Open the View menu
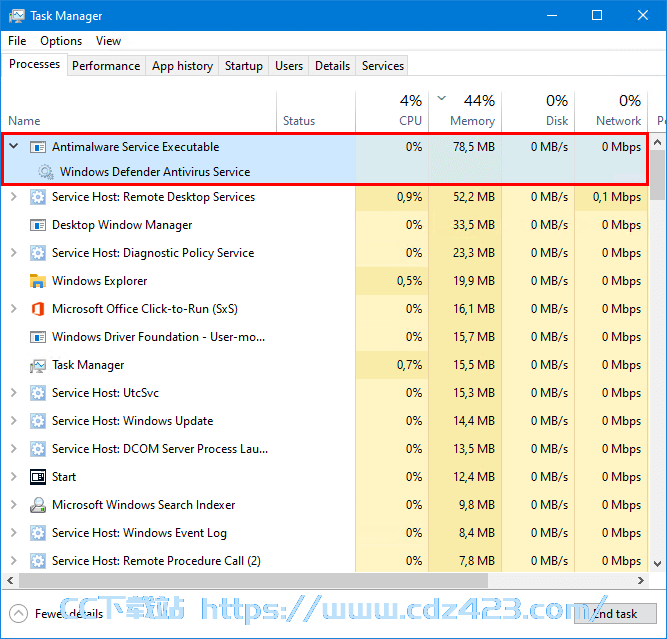This screenshot has height=639, width=667. pos(108,41)
